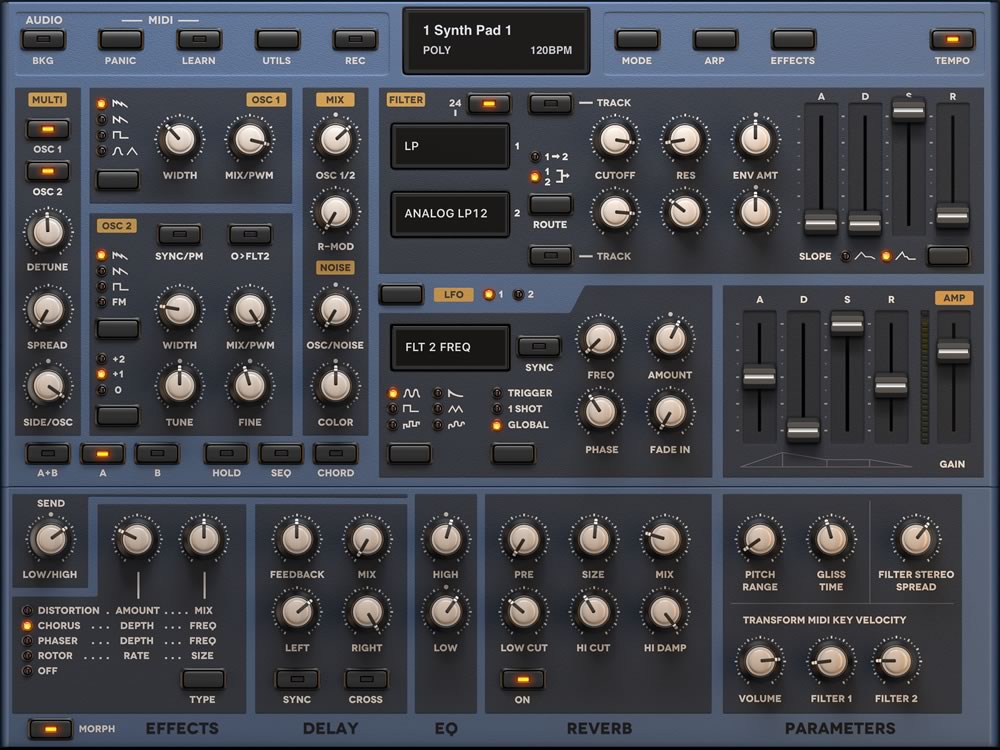Viewport: 1000px width, 750px height.
Task: Select the OSC 2 FM waveform option
Action: click(x=119, y=302)
